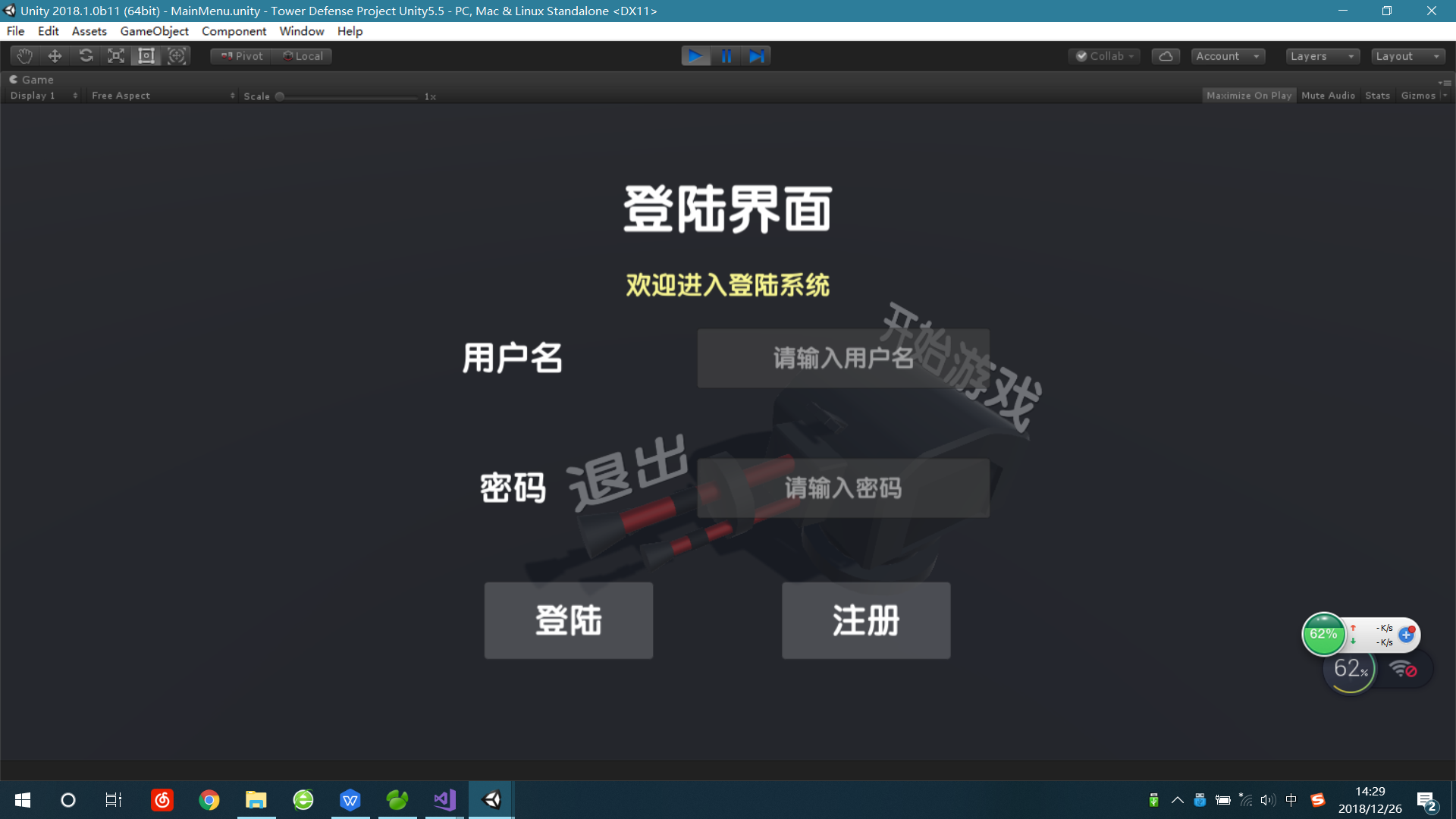This screenshot has height=819, width=1456.
Task: Expand the Free Aspect dropdown
Action: [162, 96]
